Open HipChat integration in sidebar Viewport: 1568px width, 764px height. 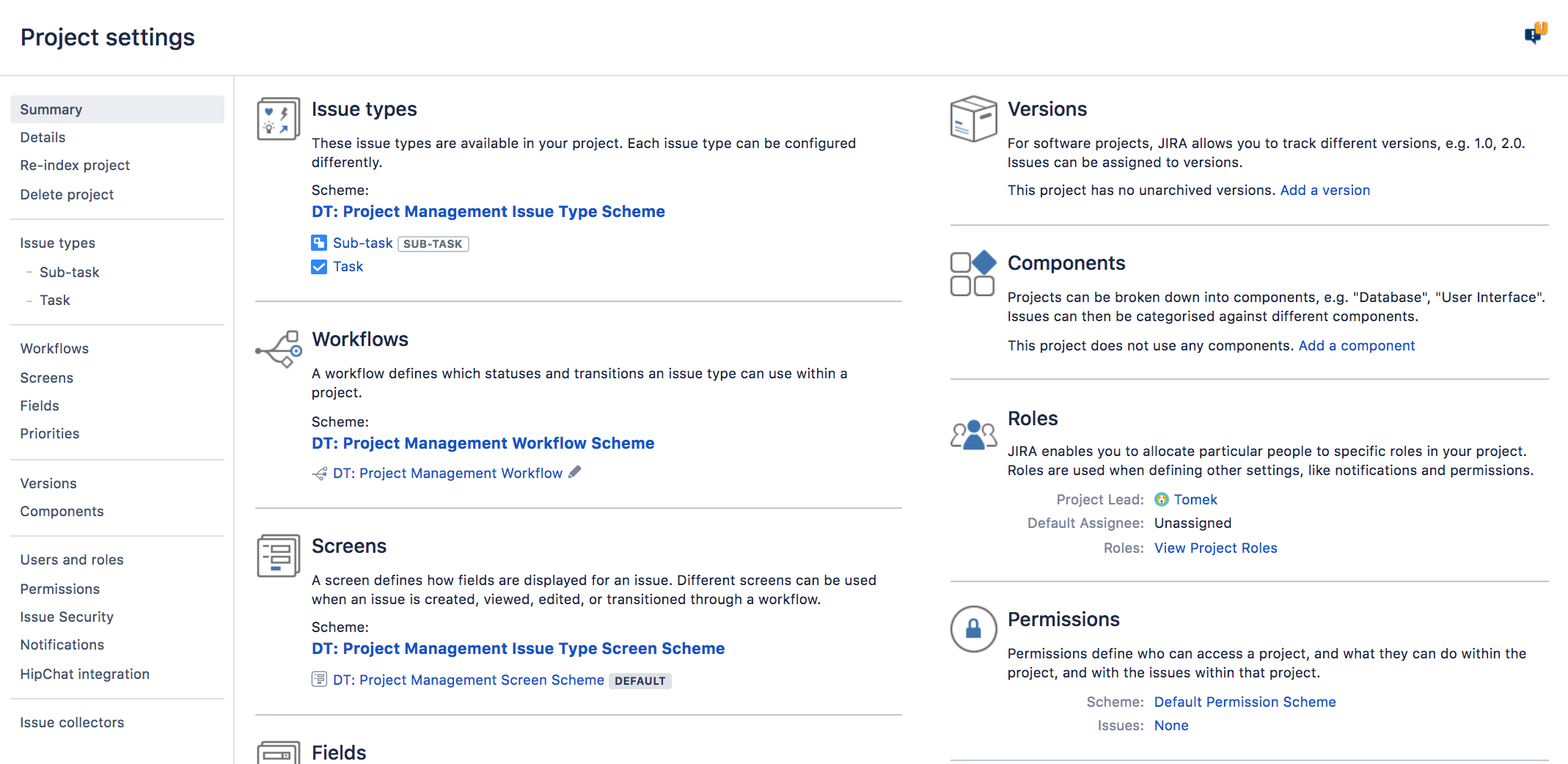pyautogui.click(x=85, y=674)
